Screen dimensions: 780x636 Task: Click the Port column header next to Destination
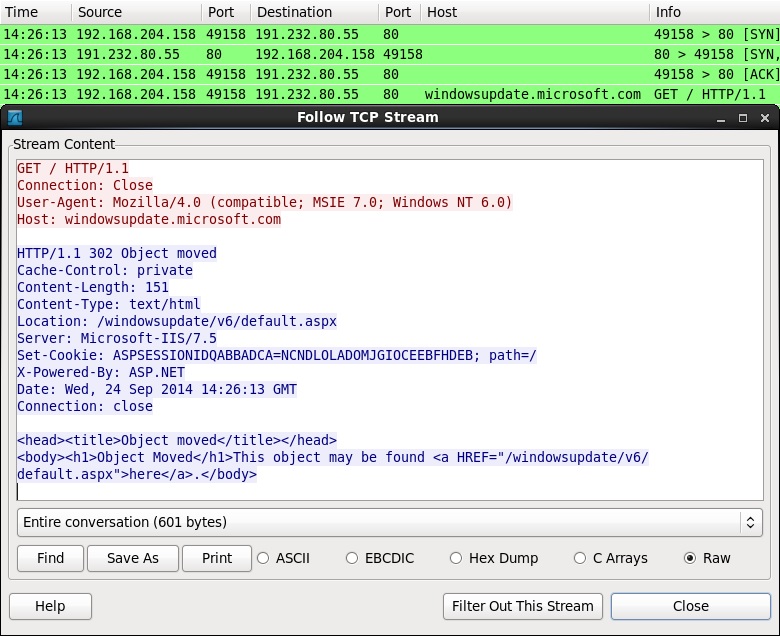pyautogui.click(x=400, y=12)
